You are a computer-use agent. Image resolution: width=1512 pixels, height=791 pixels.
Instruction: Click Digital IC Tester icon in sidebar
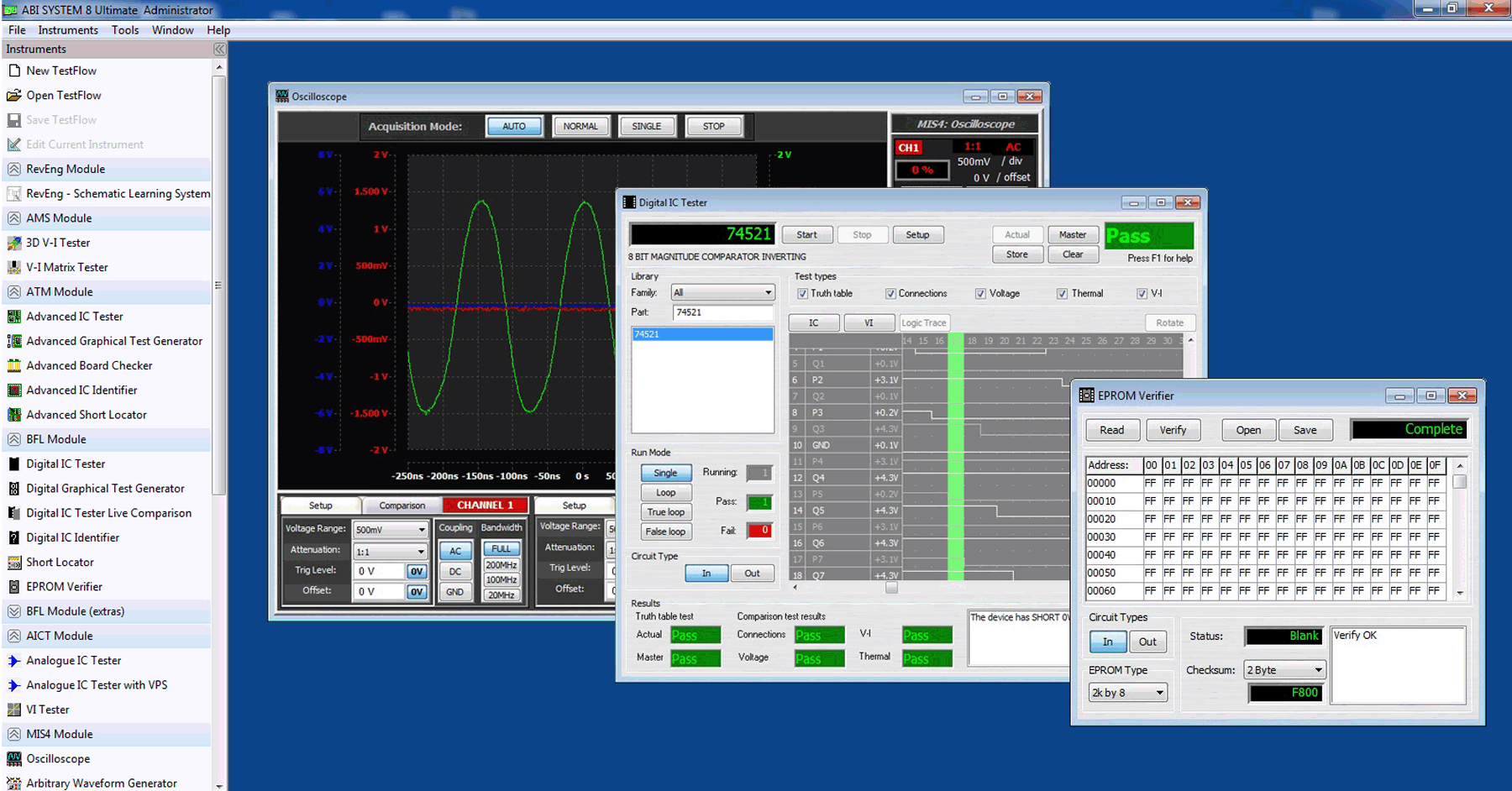click(14, 464)
